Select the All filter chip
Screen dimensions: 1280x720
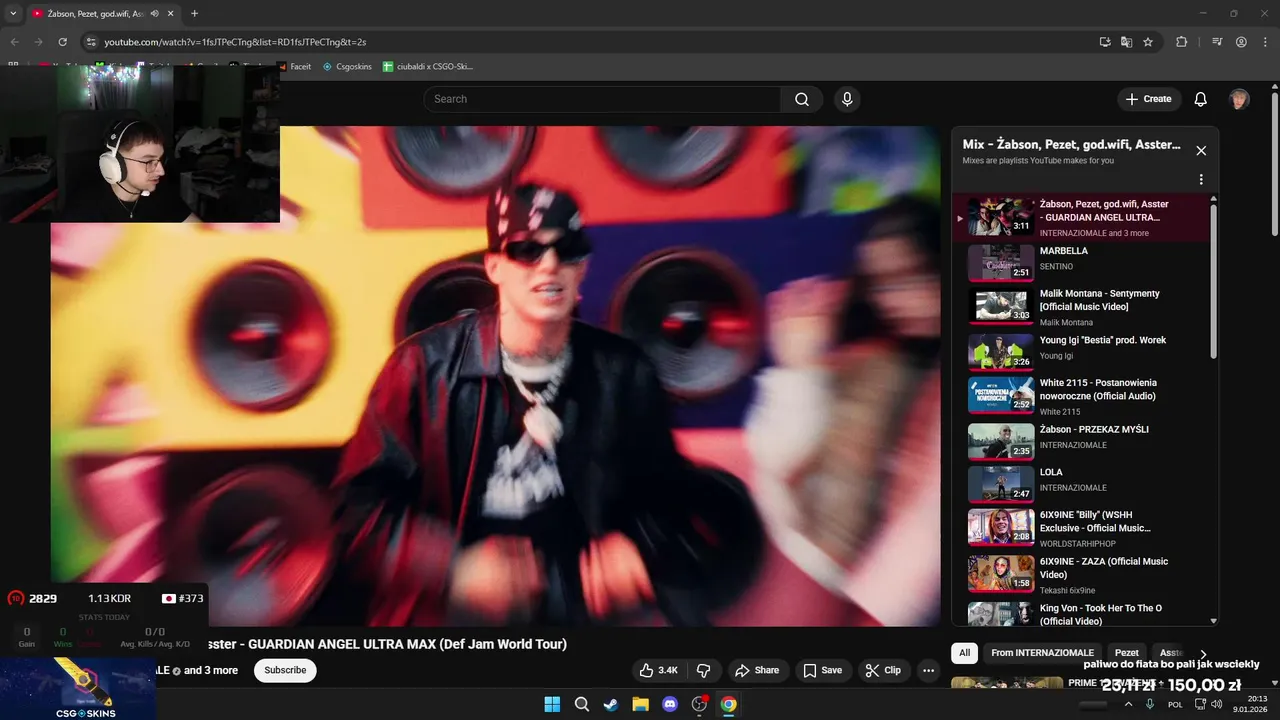point(964,653)
